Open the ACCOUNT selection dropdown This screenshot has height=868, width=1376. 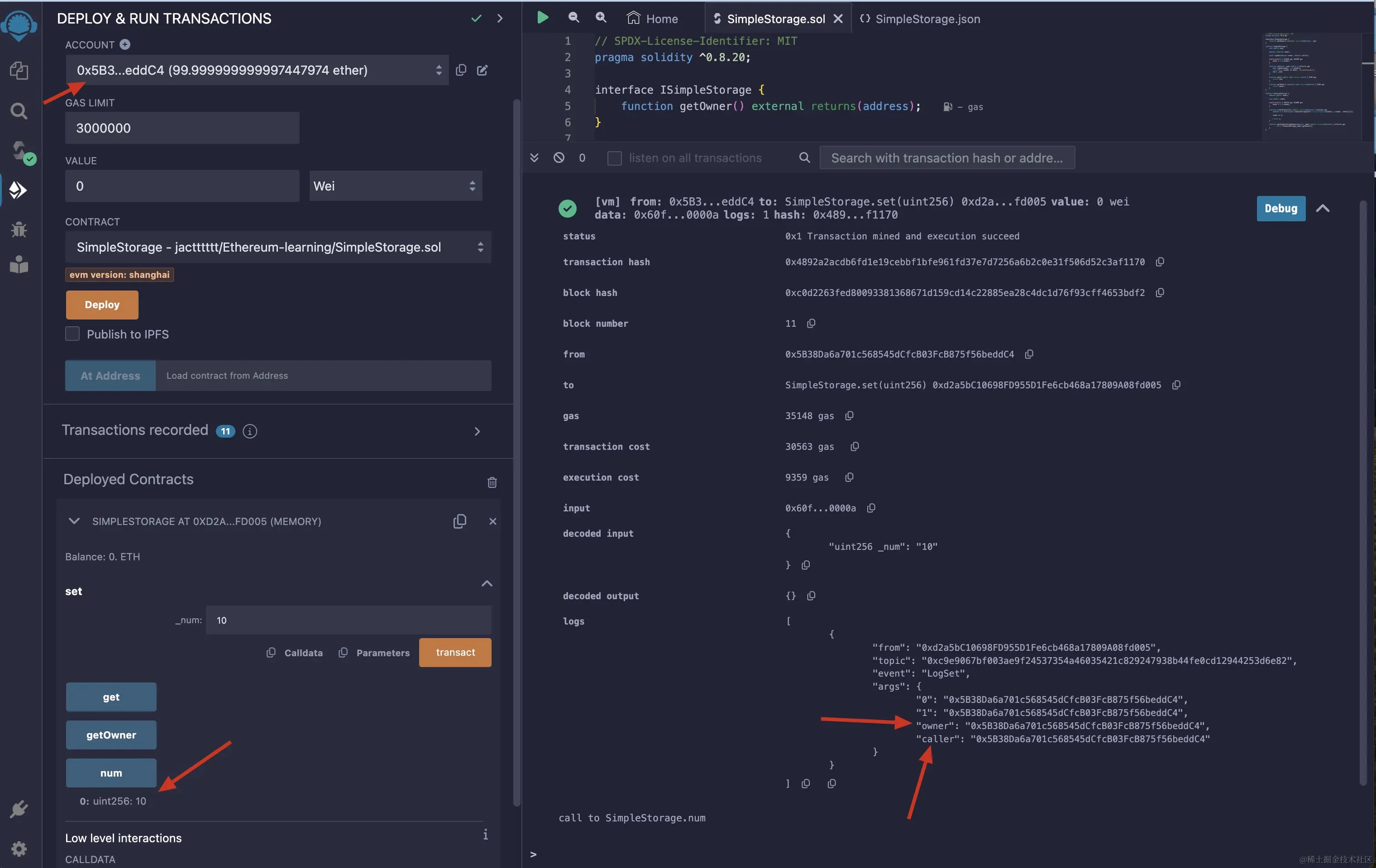[x=257, y=70]
